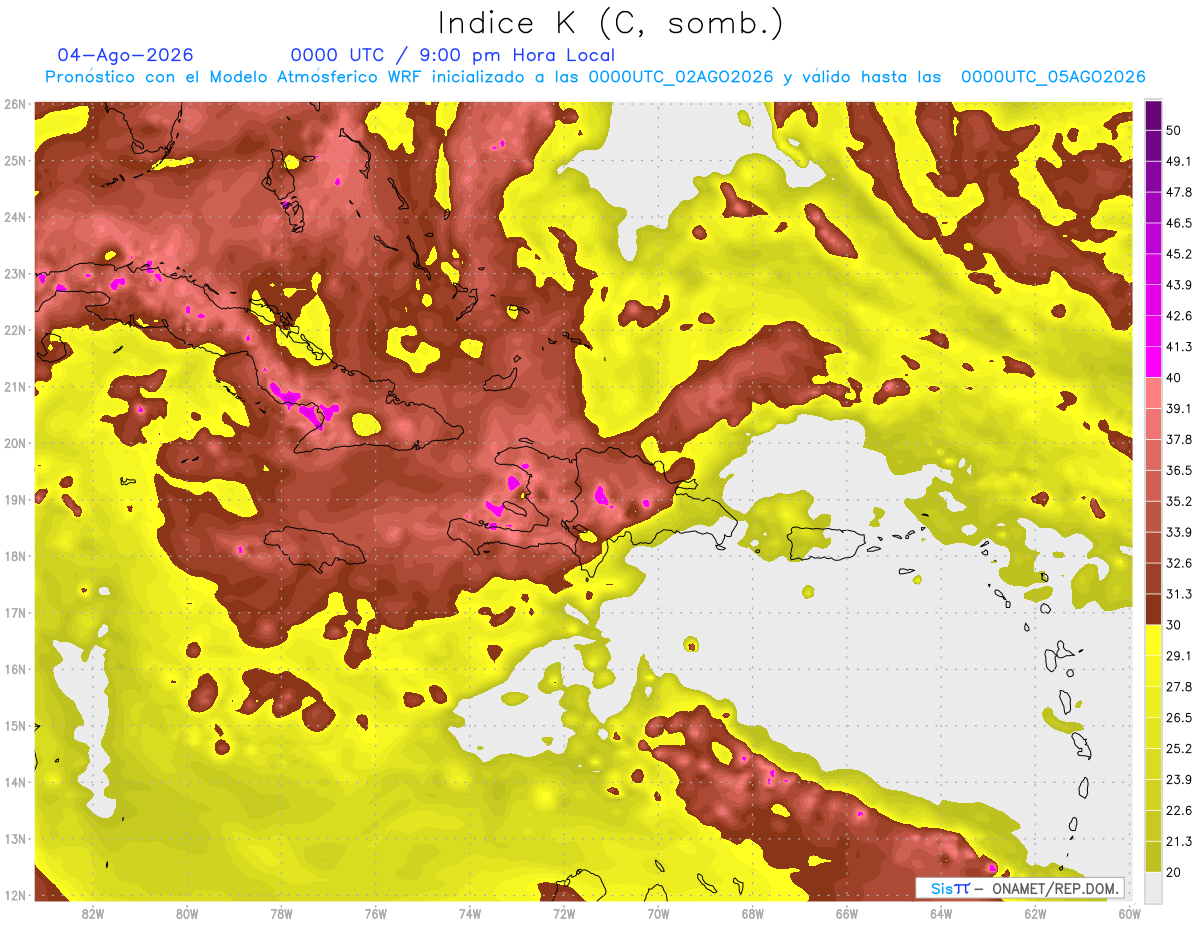This screenshot has height=927, width=1200.
Task: Click "0000 UTC / 9:00 pm Hora Local" text
Action: click(453, 55)
